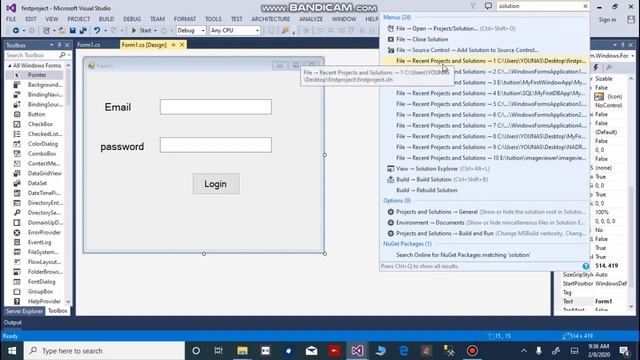Switch to the Form1.cs tab
This screenshot has width=640, height=360.
[x=89, y=45]
